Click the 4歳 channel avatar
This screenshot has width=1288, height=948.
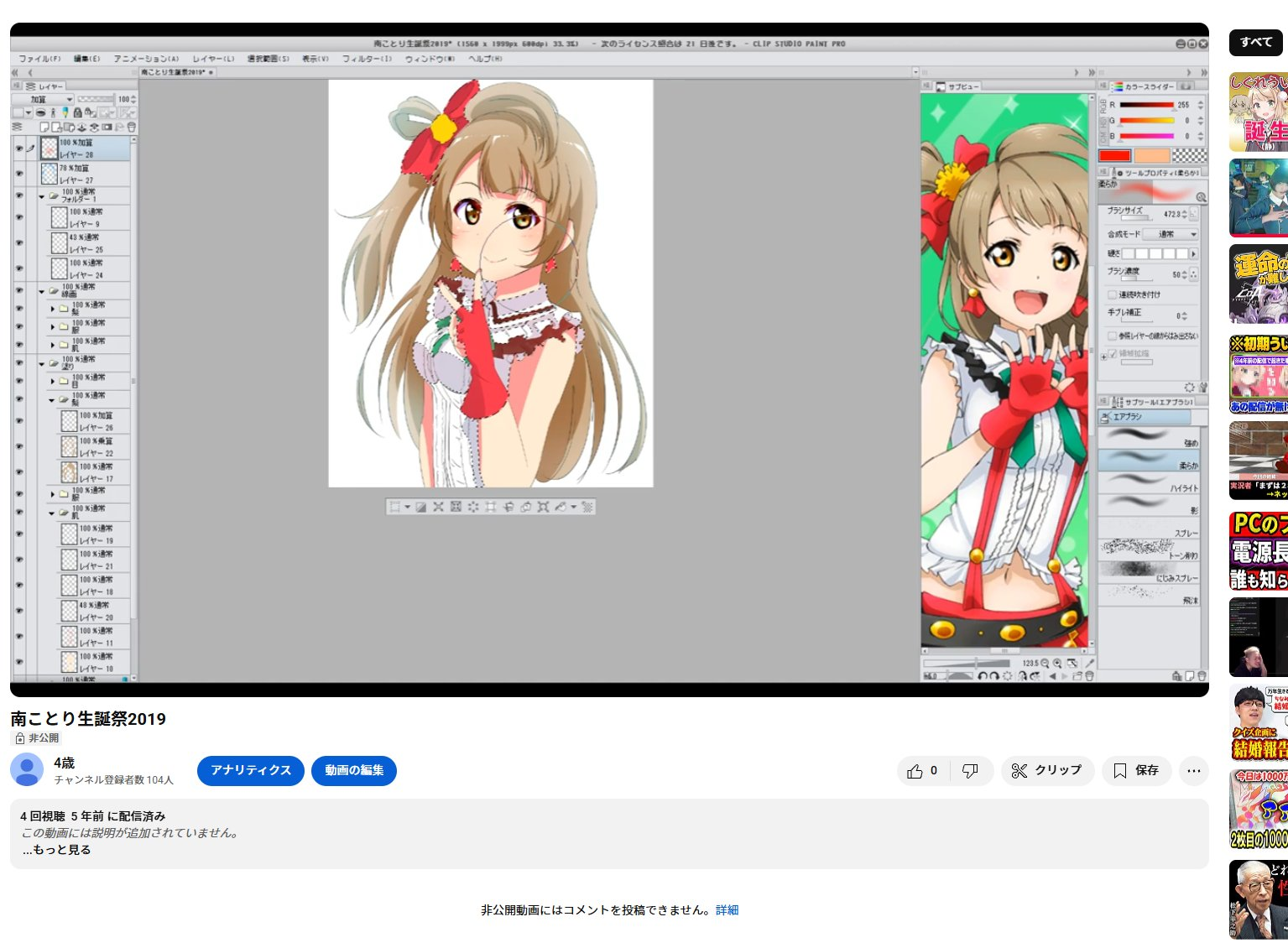point(27,770)
